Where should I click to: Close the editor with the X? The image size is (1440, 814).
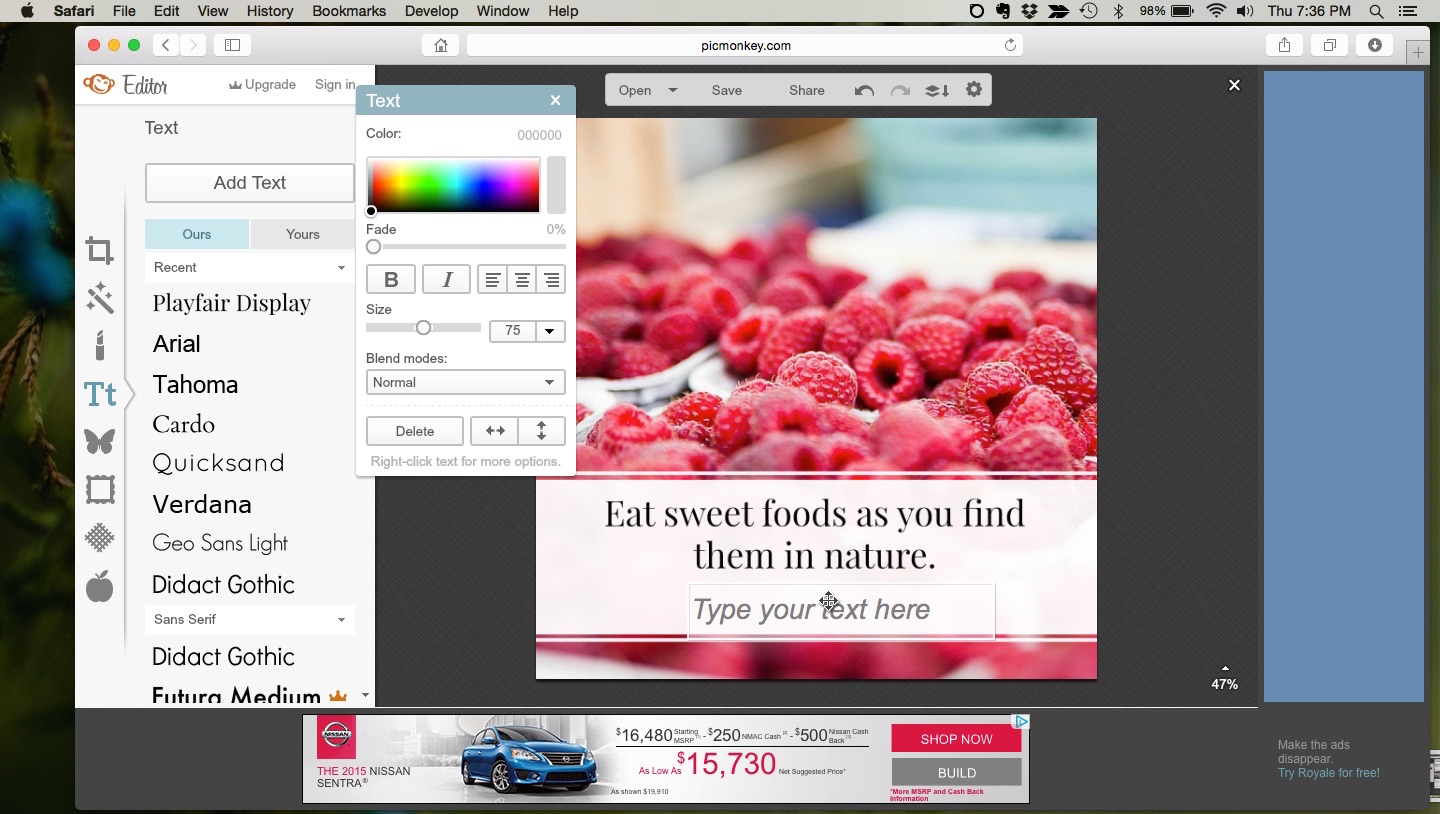pos(1234,85)
